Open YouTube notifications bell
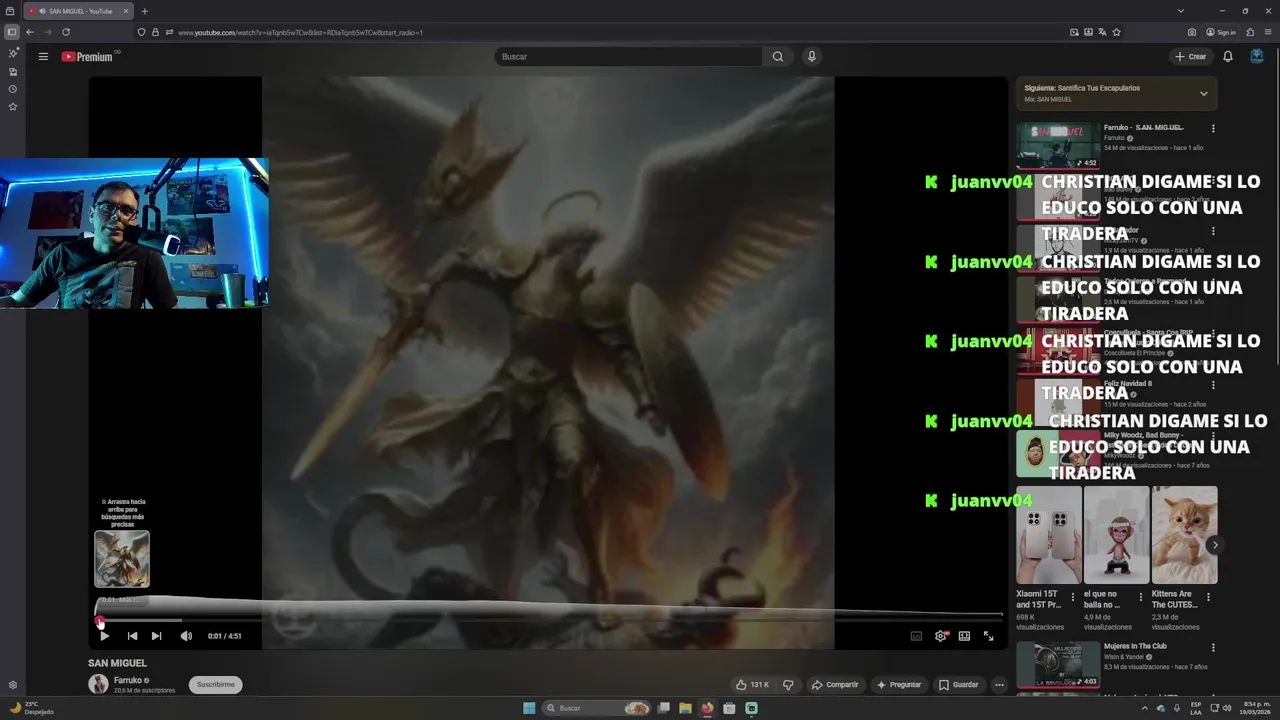1280x720 pixels. [x=1228, y=57]
